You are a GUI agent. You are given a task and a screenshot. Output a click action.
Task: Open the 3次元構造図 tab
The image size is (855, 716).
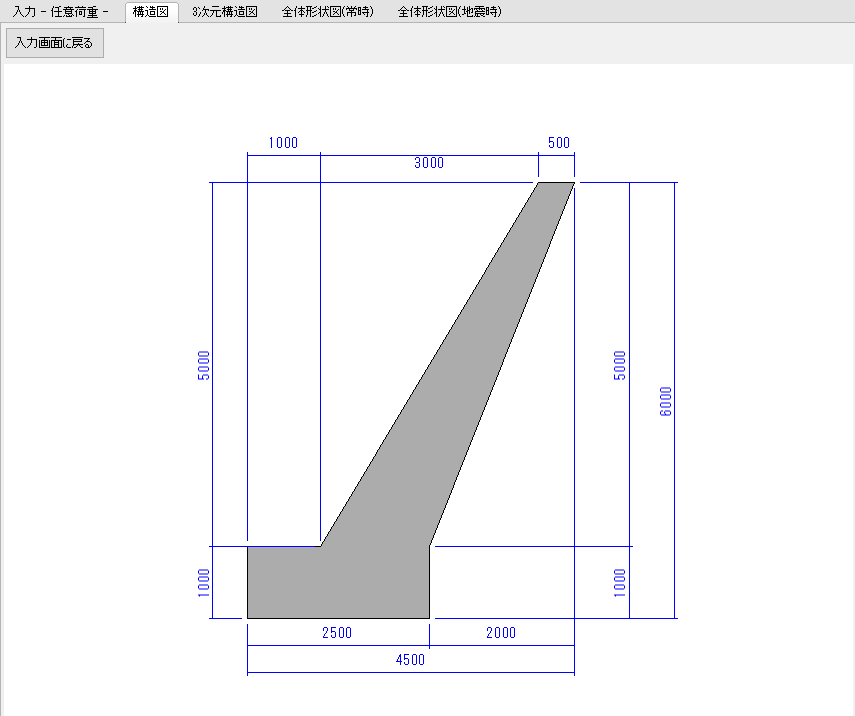(x=225, y=11)
